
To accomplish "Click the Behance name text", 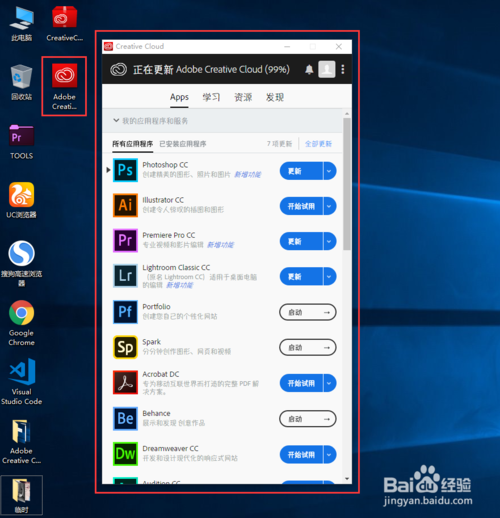I will [156, 413].
